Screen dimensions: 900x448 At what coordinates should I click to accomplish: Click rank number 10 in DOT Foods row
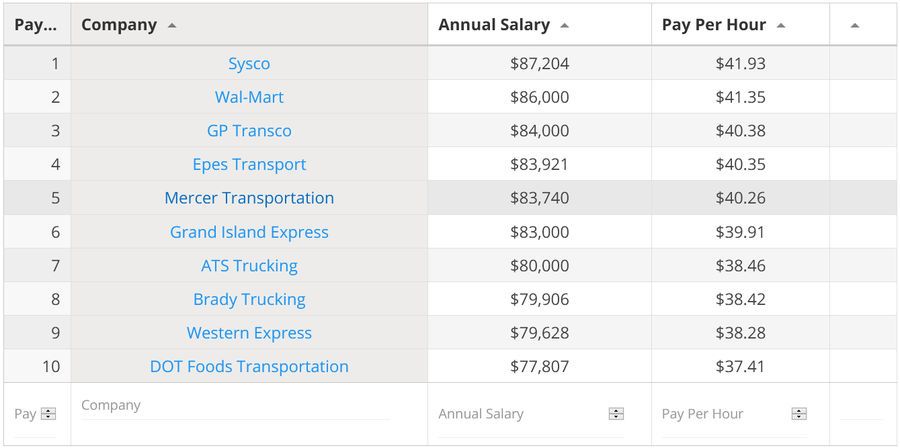[x=51, y=367]
